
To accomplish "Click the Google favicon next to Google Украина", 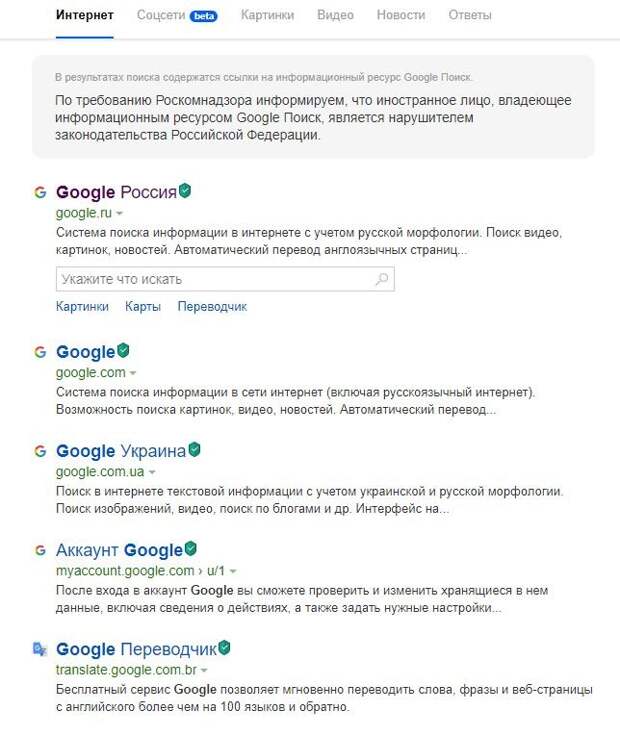I will pos(40,451).
